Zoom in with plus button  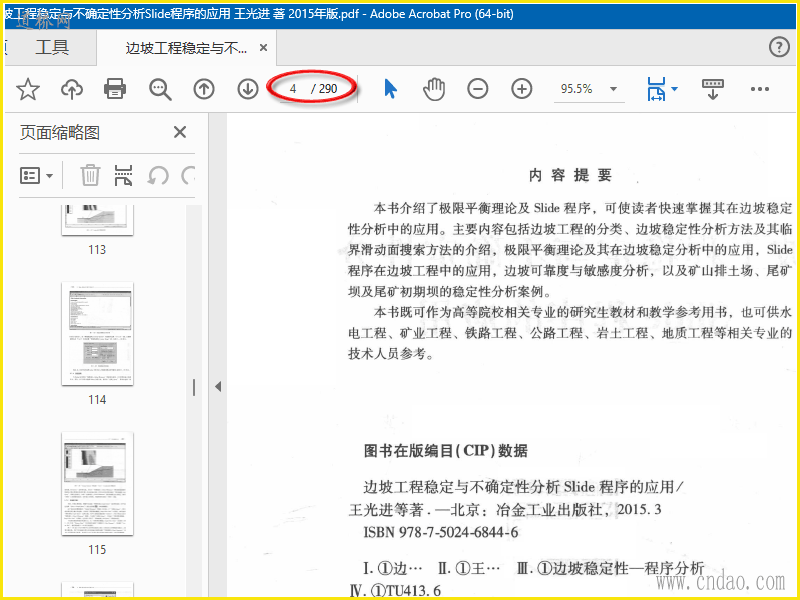[x=521, y=89]
